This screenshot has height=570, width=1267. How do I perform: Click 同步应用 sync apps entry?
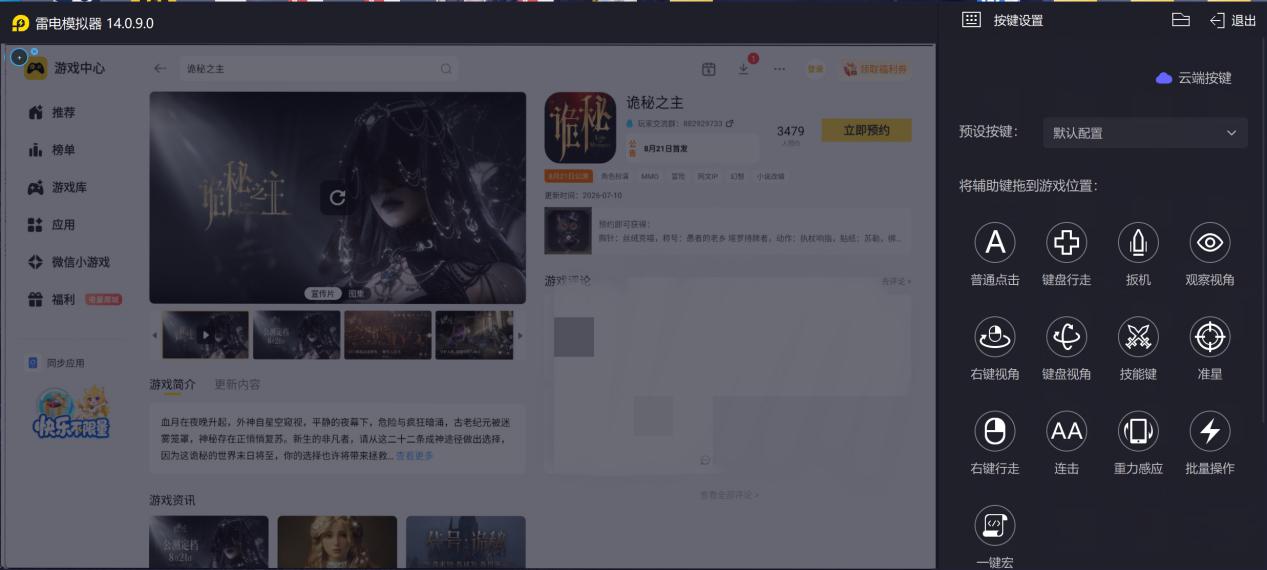pyautogui.click(x=56, y=363)
